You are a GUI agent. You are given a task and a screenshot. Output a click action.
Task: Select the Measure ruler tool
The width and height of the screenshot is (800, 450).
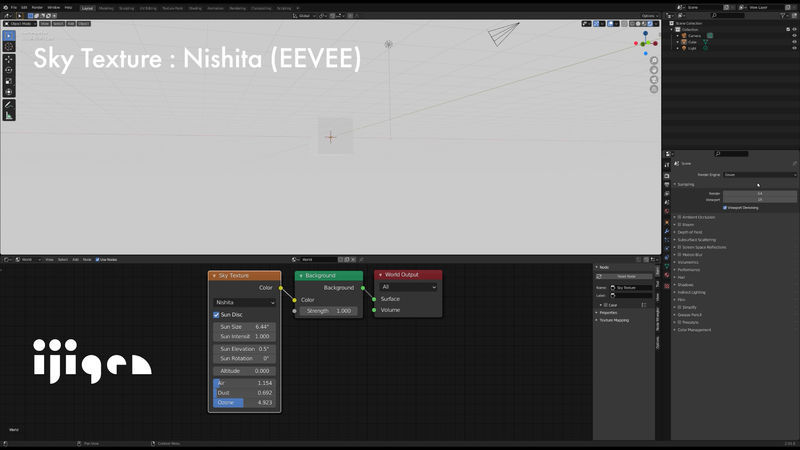(x=9, y=116)
